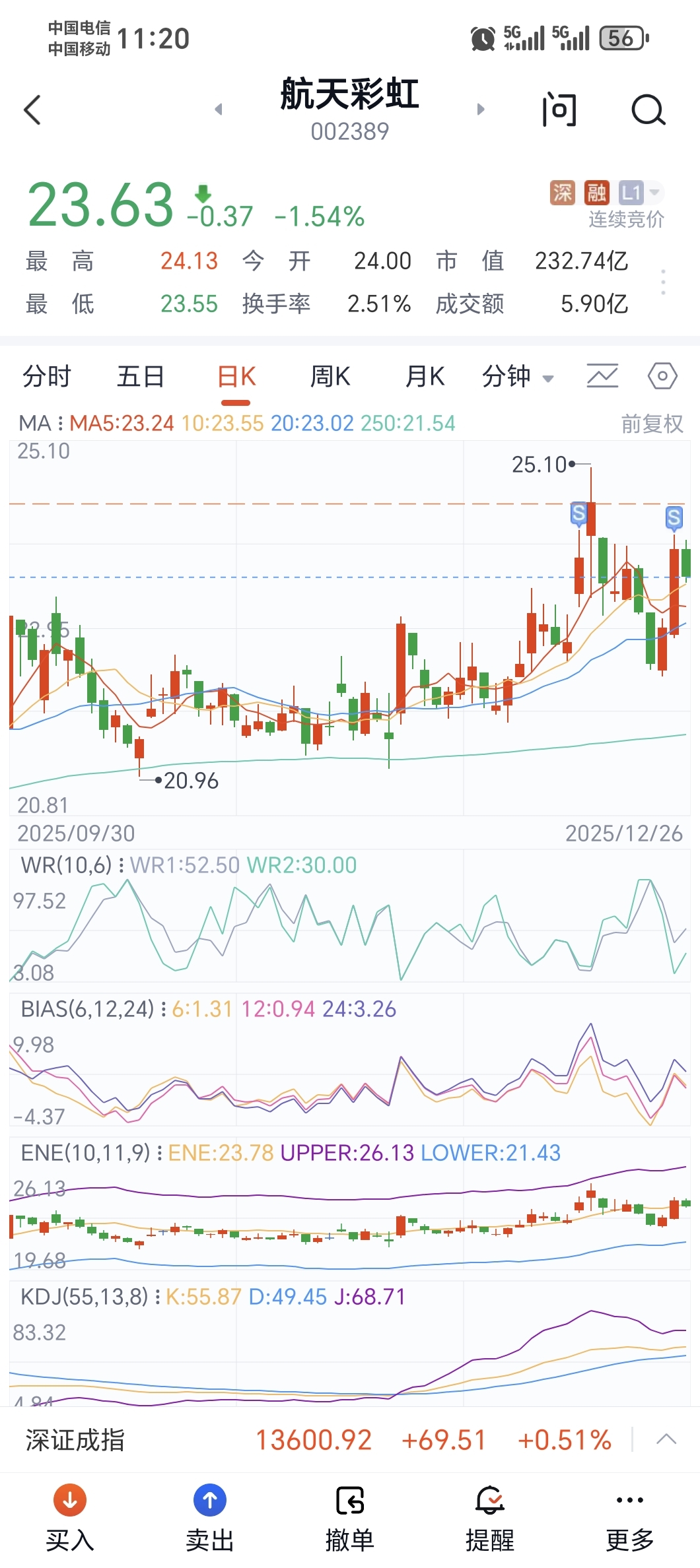Tap the chart start date 2025/09/30
This screenshot has width=700, height=1568.
click(76, 833)
